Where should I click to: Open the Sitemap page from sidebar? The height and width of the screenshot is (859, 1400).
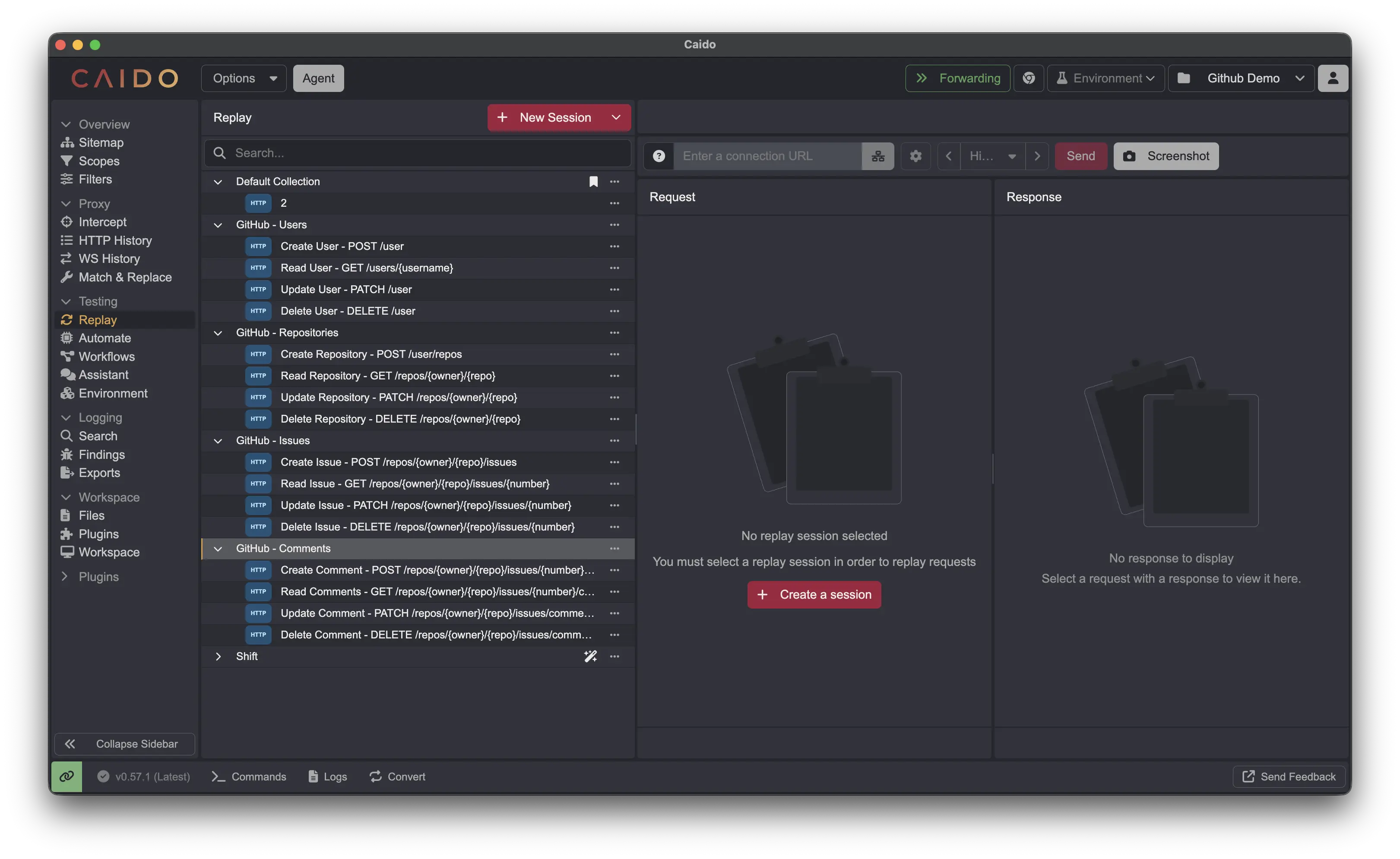(x=101, y=142)
